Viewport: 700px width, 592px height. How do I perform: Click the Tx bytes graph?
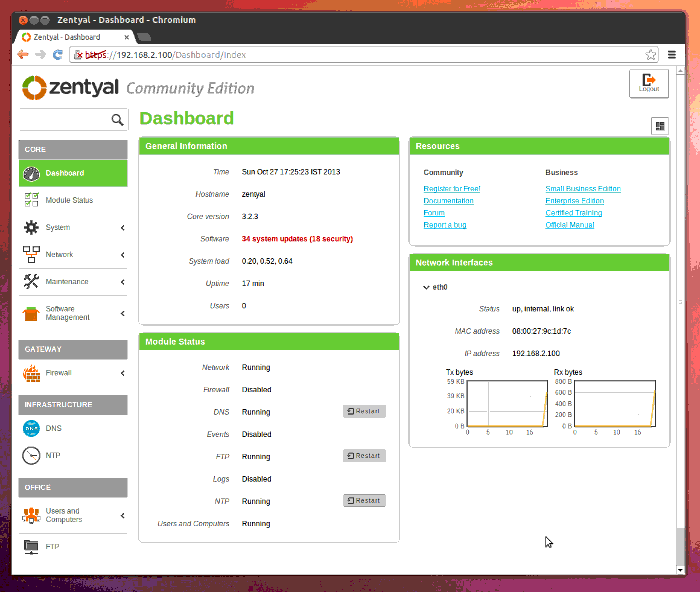(x=507, y=404)
